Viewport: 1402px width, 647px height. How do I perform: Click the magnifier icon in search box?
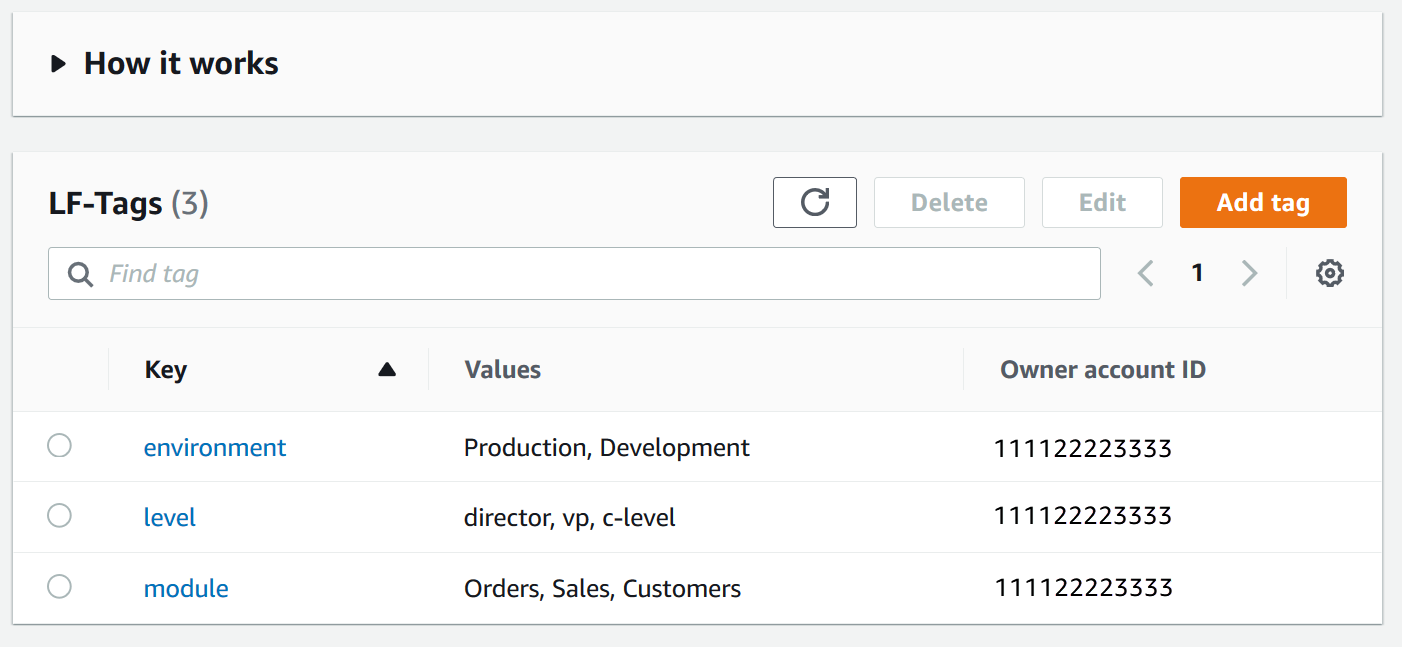pos(80,274)
